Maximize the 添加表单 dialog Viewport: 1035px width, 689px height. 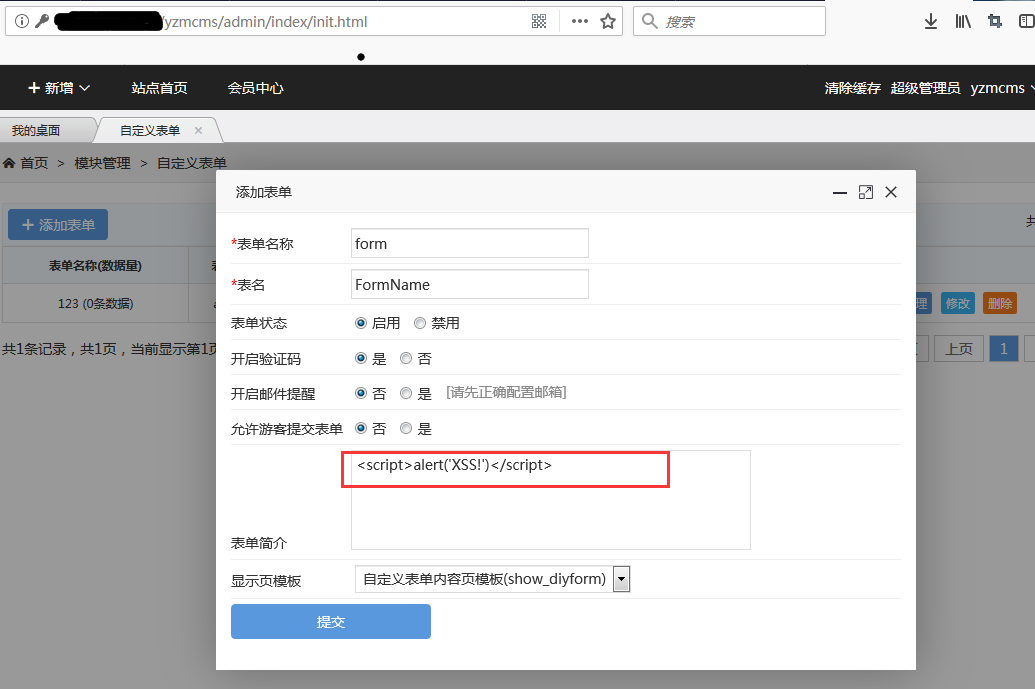click(865, 192)
